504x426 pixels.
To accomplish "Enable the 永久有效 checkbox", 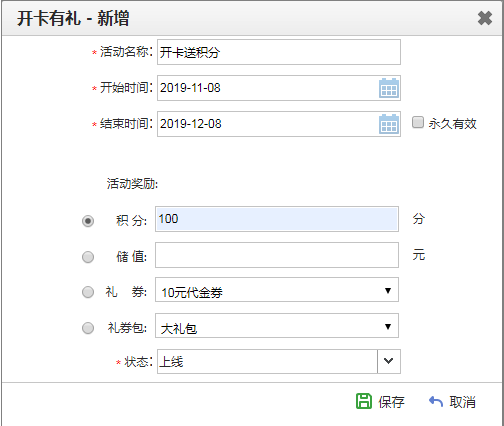I will pos(418,122).
